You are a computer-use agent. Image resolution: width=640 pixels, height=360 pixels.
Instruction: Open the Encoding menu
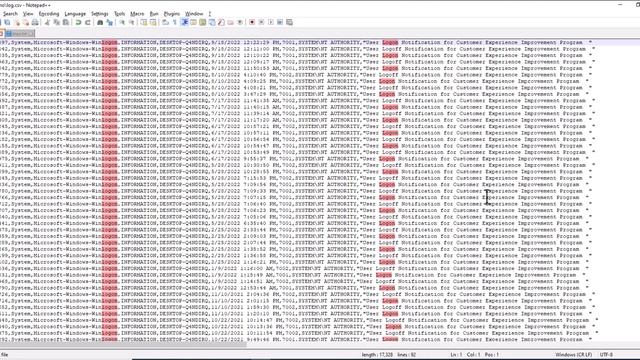coord(49,14)
